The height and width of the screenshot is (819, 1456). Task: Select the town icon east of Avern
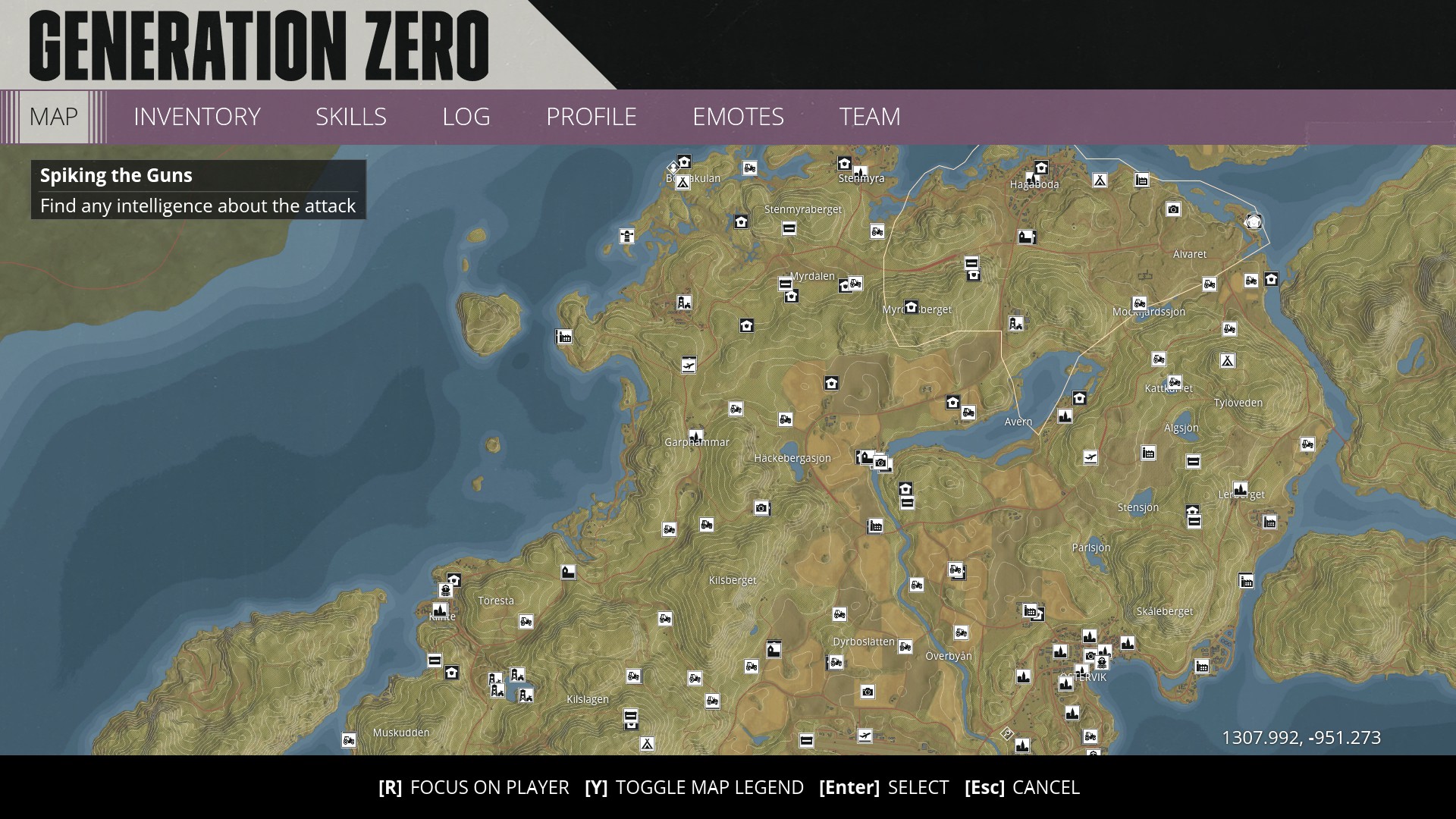1065,416
